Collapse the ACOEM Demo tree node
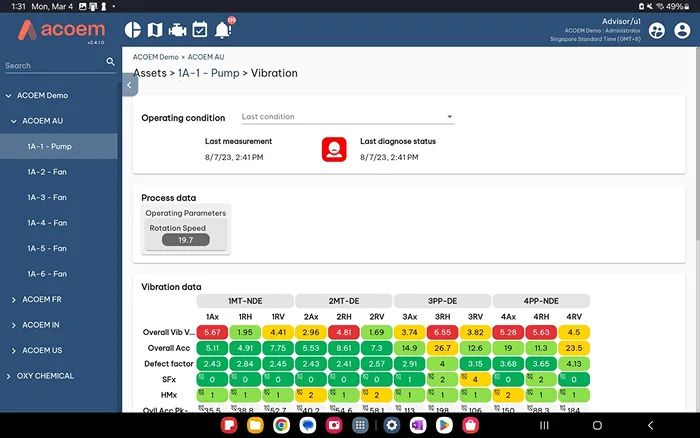This screenshot has height=438, width=700. click(8, 96)
